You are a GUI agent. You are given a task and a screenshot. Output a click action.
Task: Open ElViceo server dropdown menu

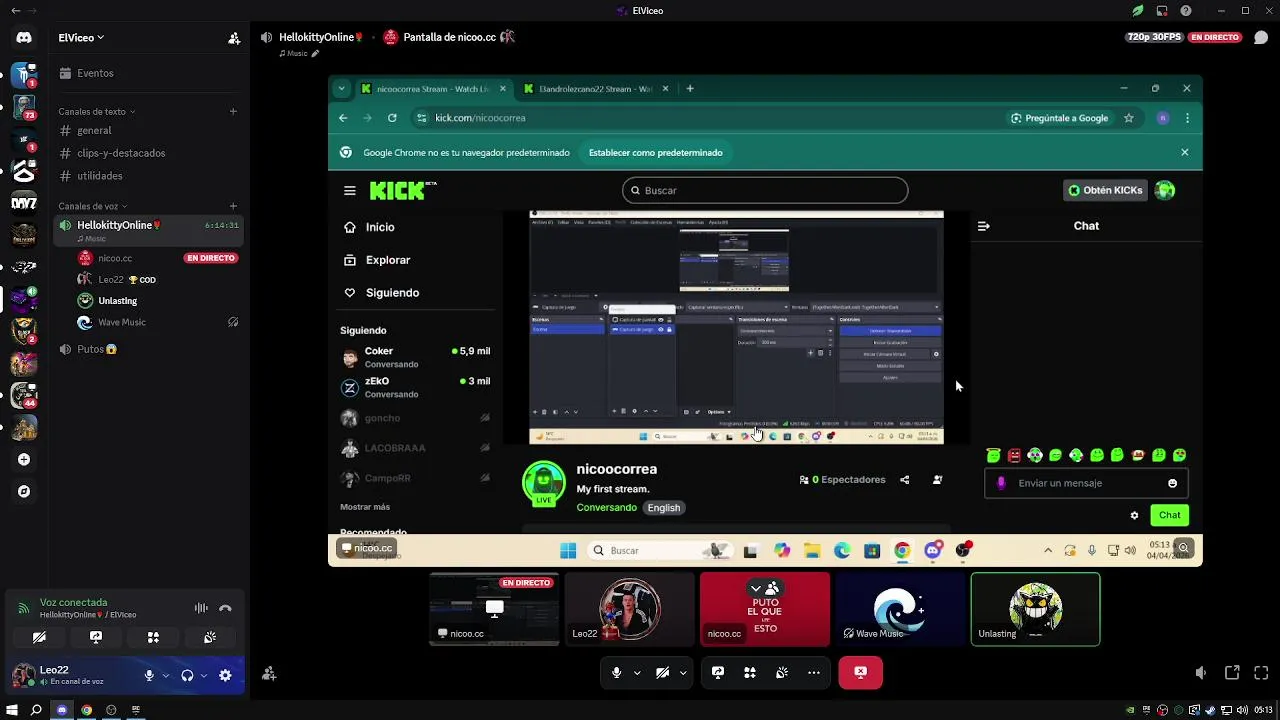click(x=81, y=38)
